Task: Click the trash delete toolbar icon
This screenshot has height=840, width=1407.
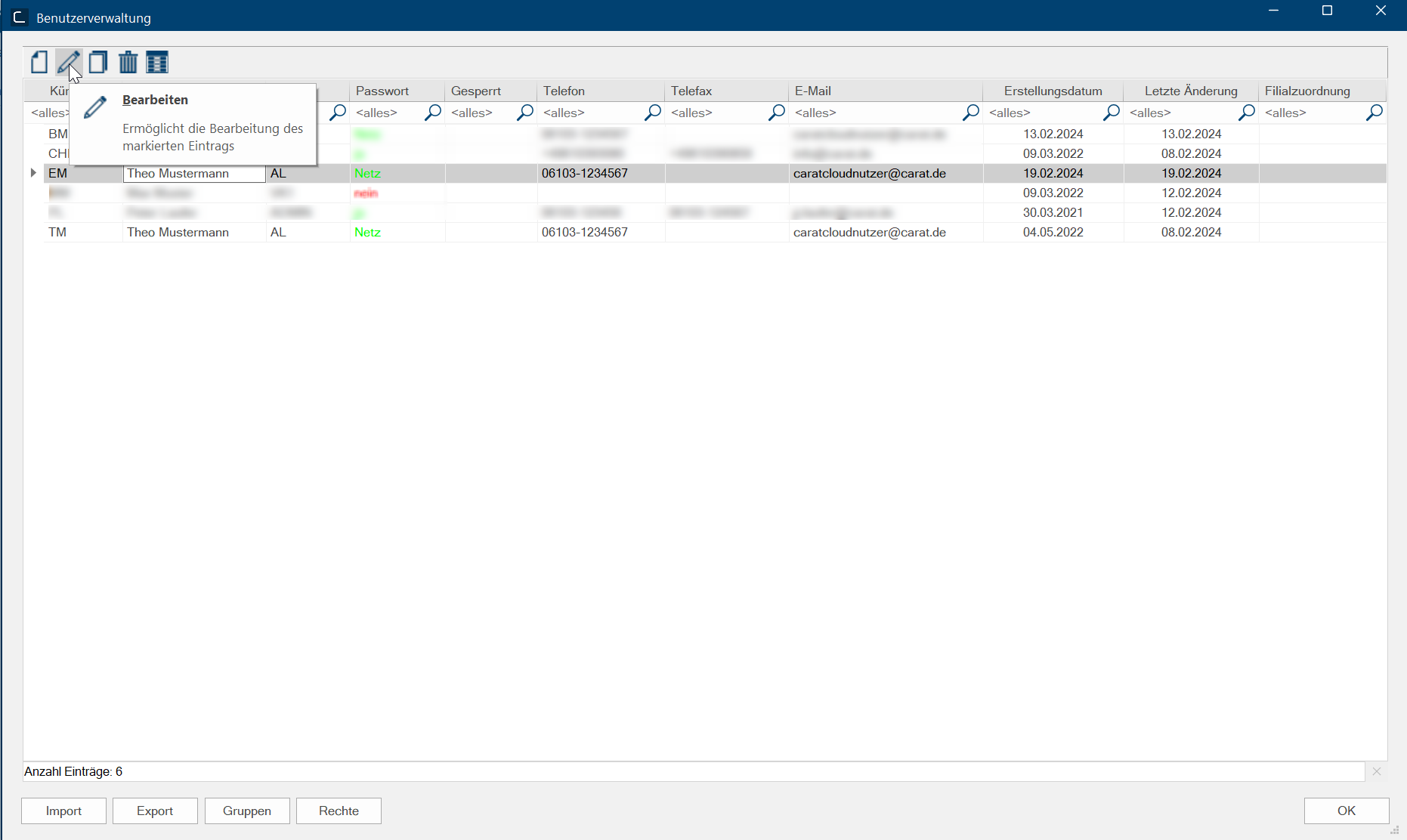Action: pos(128,62)
